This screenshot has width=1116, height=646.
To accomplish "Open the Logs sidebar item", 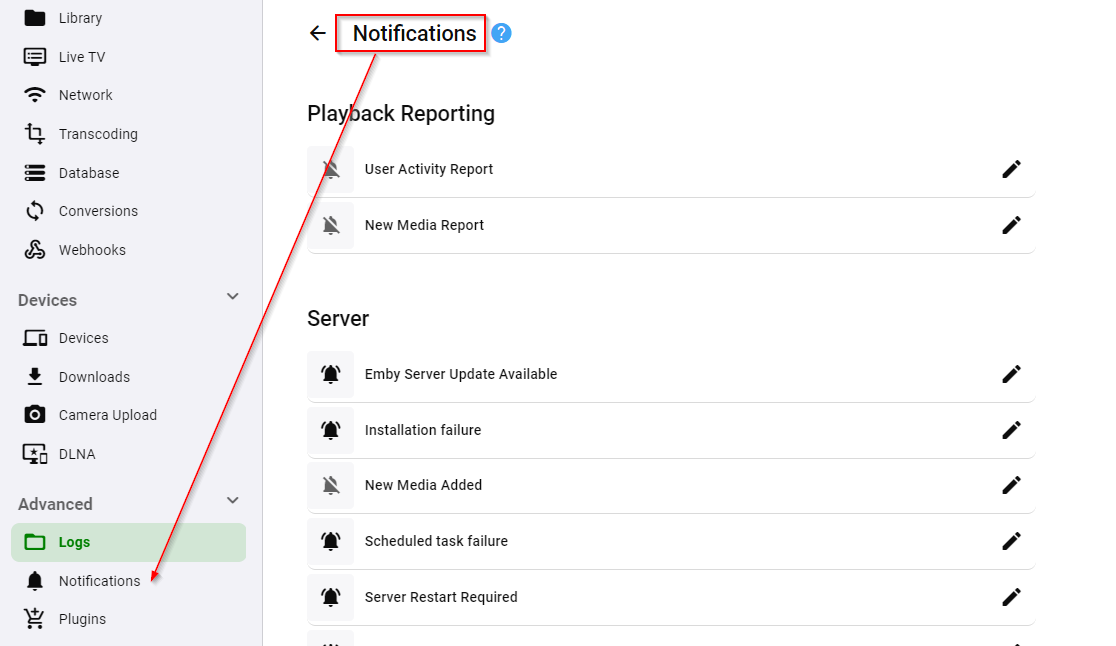I will click(74, 542).
